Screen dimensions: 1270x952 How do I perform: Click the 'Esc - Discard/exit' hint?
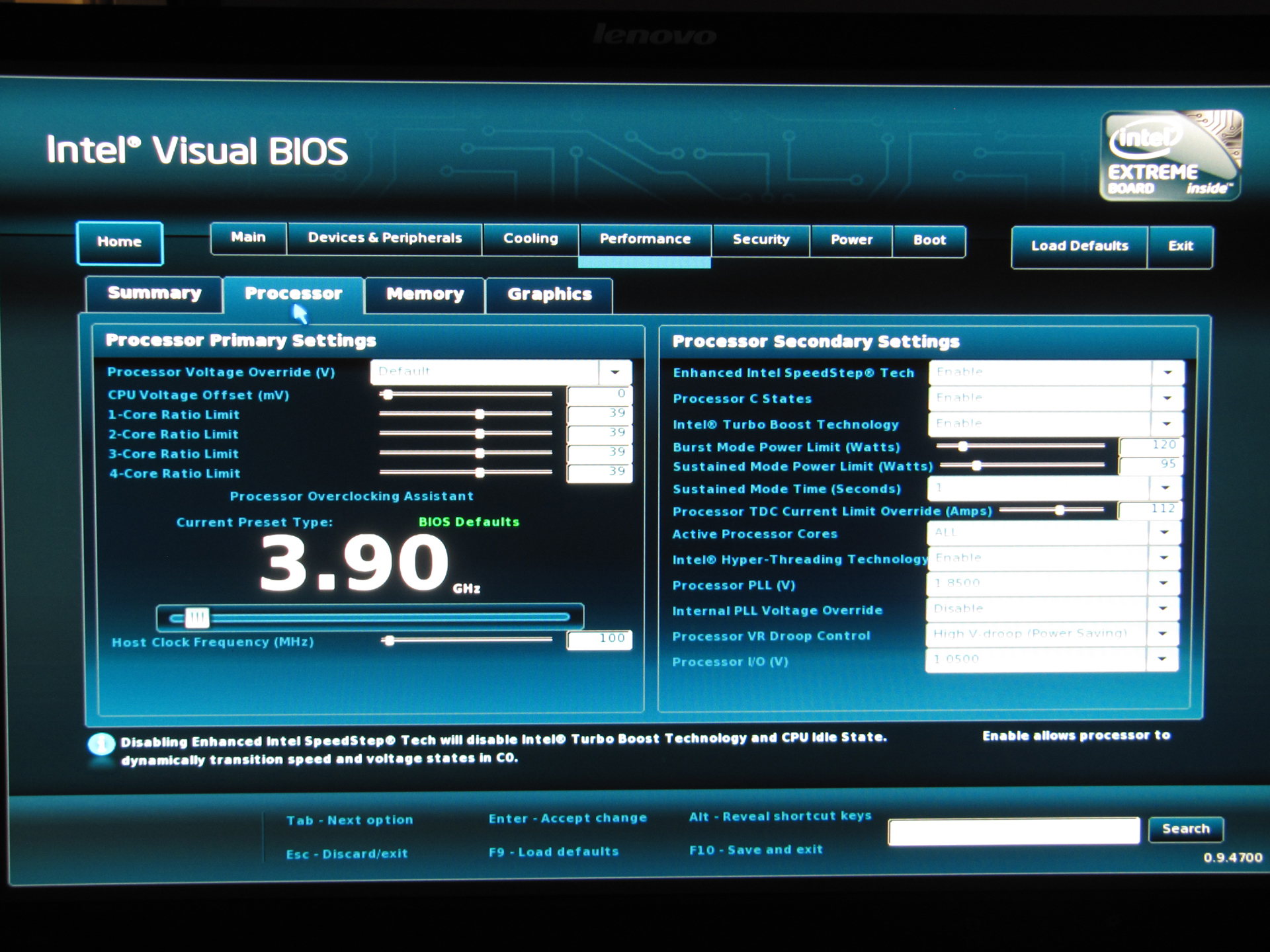pos(347,854)
